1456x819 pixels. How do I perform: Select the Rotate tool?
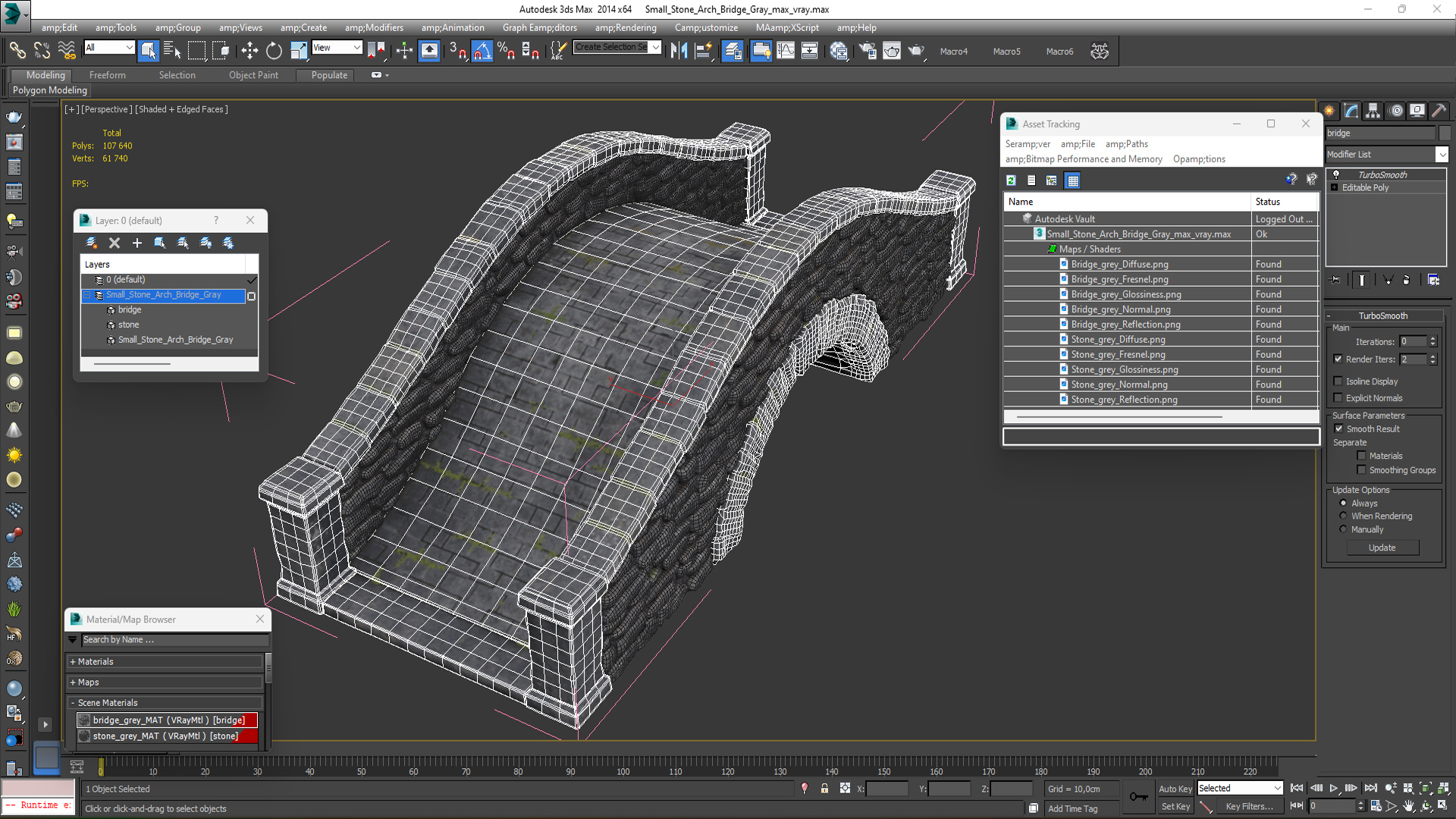click(274, 51)
